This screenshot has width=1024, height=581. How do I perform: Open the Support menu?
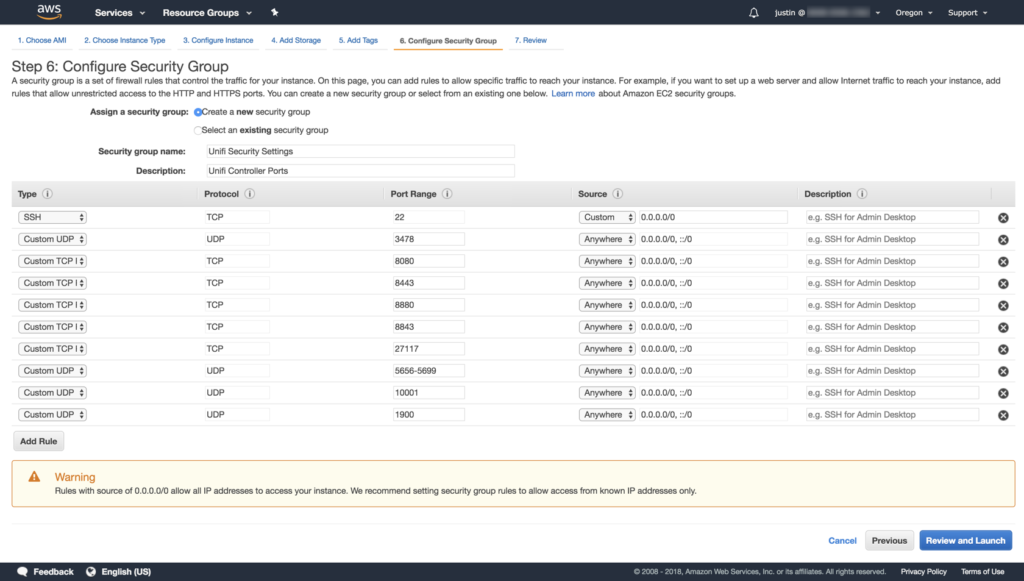click(x=967, y=12)
